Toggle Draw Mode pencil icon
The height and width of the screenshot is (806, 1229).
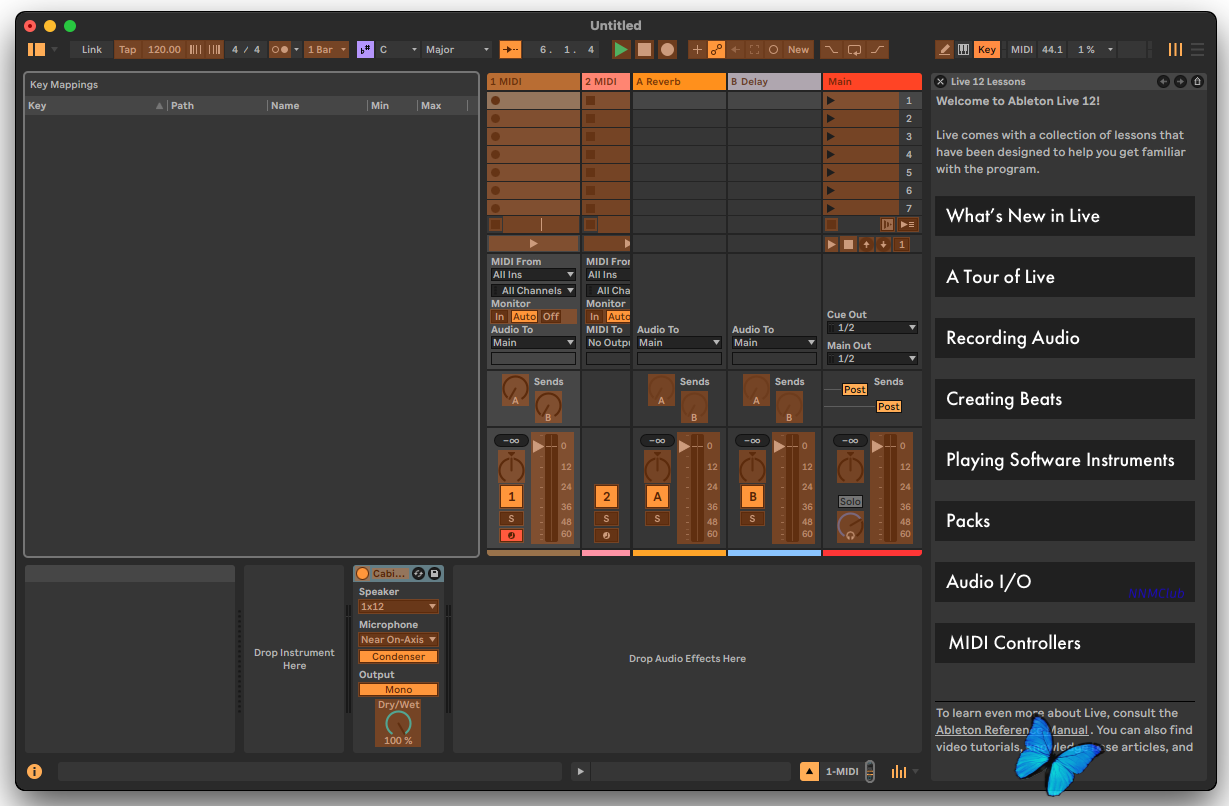pyautogui.click(x=944, y=49)
